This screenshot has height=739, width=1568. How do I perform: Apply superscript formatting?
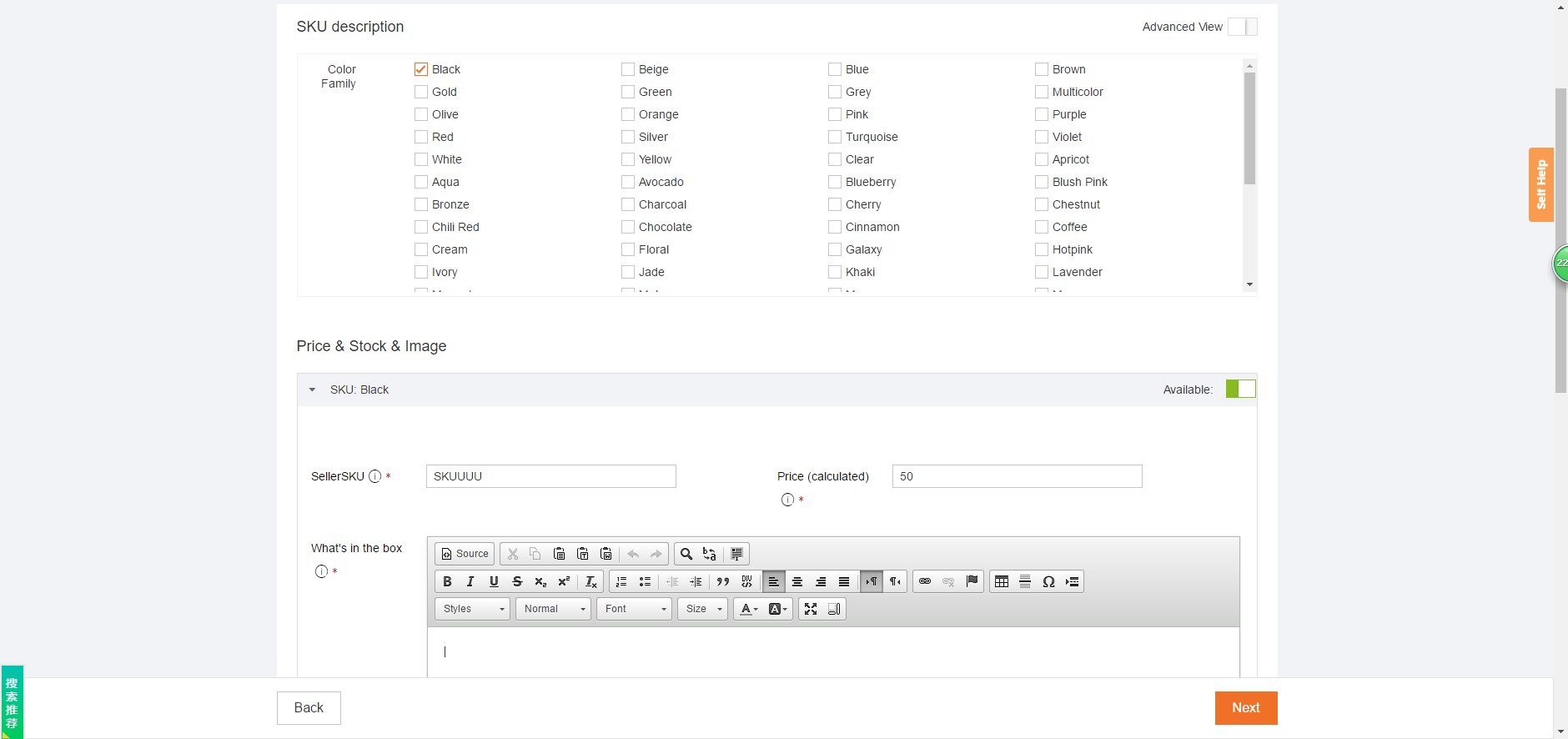564,581
